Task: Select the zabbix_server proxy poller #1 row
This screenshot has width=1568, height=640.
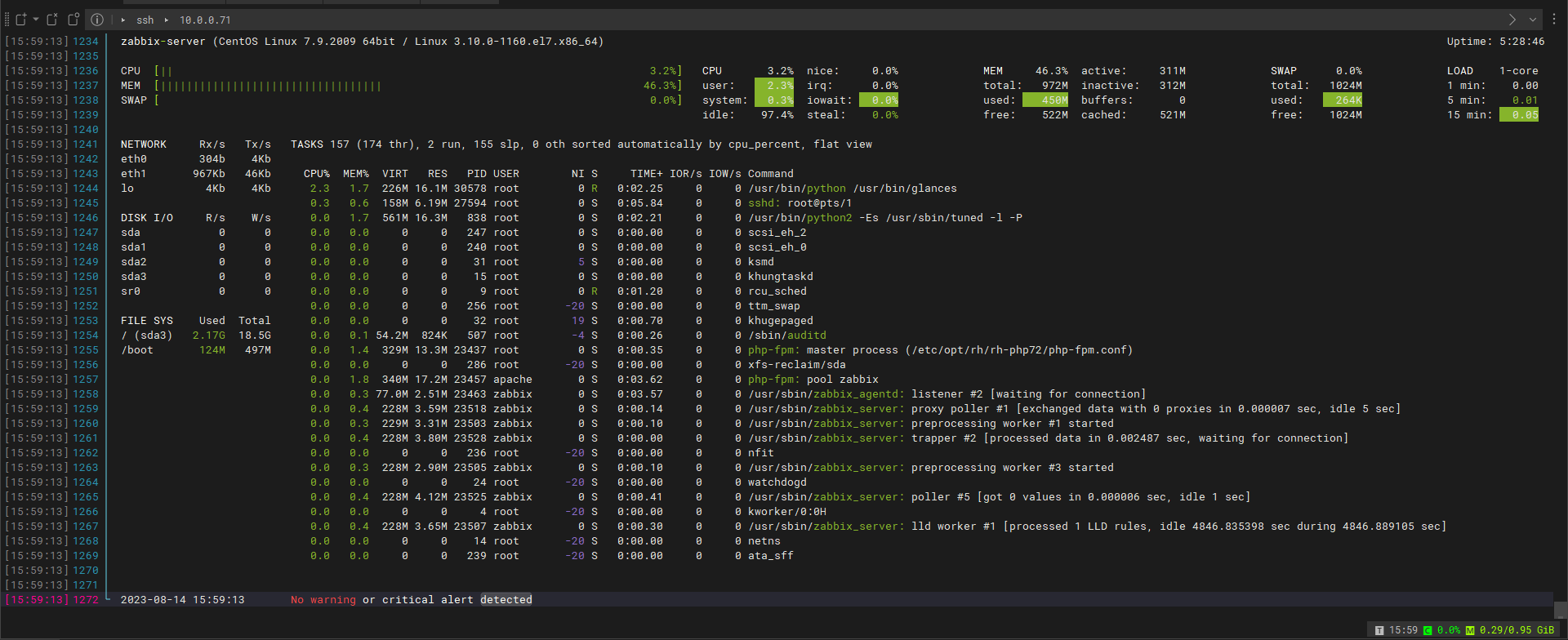Action: point(856,409)
